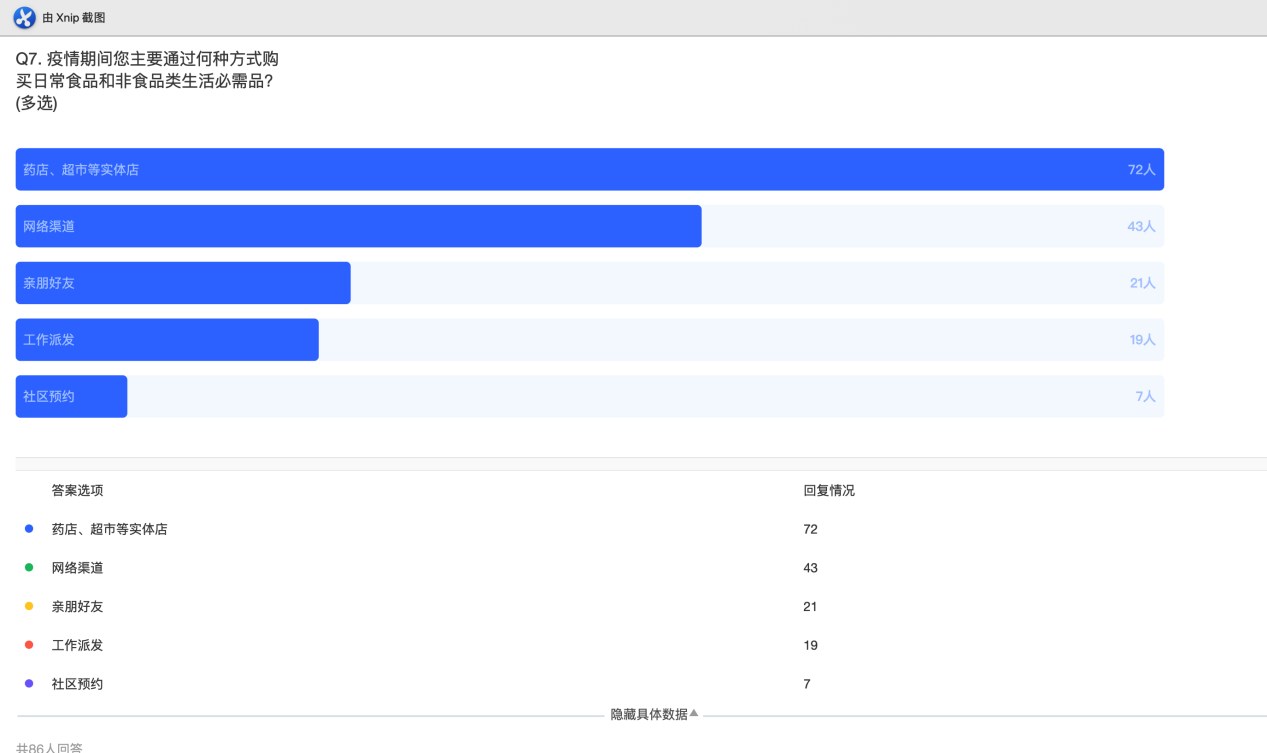Image resolution: width=1267 pixels, height=753 pixels.
Task: Select the 工作派发 label in the data table
Action: pyautogui.click(x=77, y=645)
